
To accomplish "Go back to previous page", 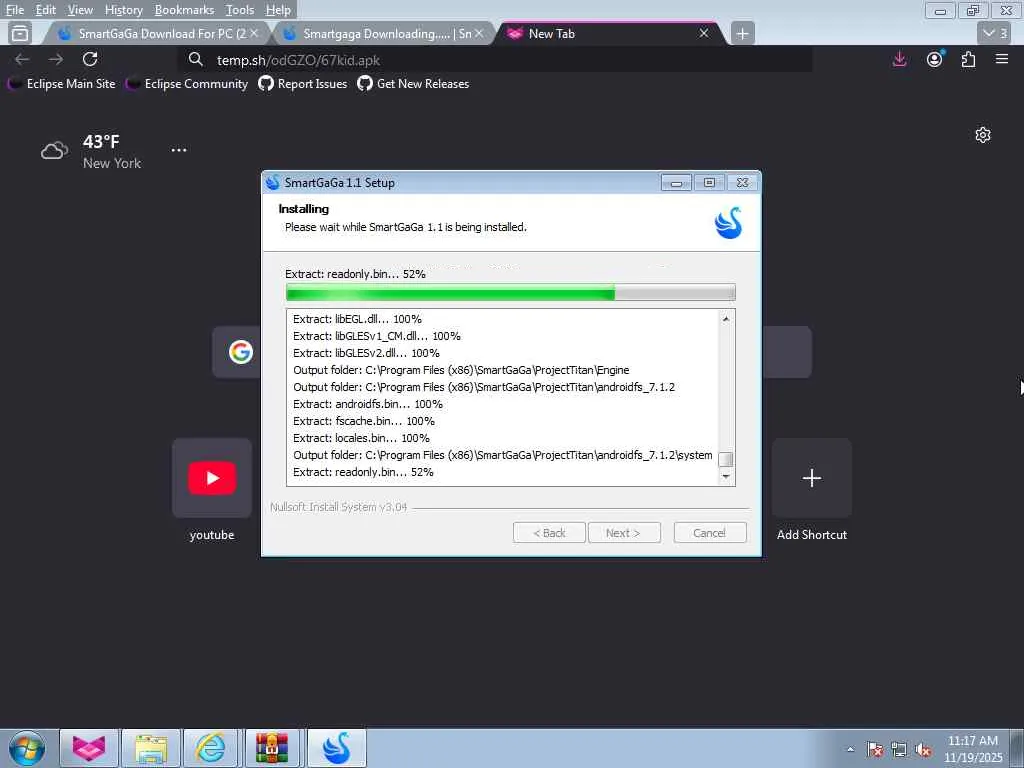I will (22, 59).
